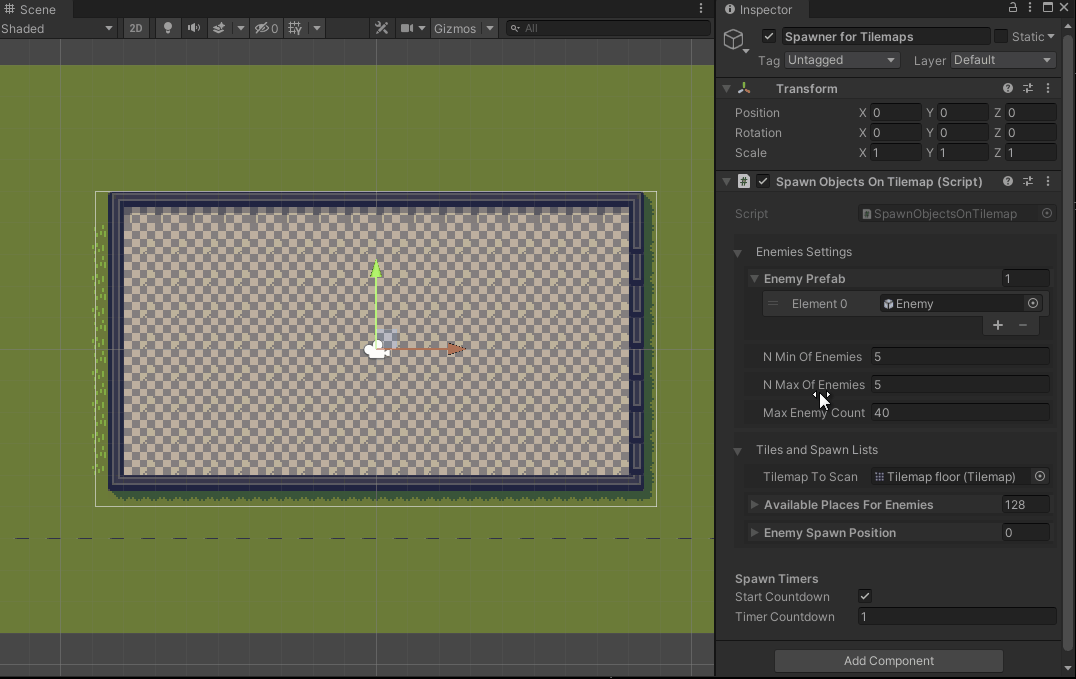The width and height of the screenshot is (1076, 679).
Task: Mute scene audio with the speaker icon
Action: click(x=194, y=28)
